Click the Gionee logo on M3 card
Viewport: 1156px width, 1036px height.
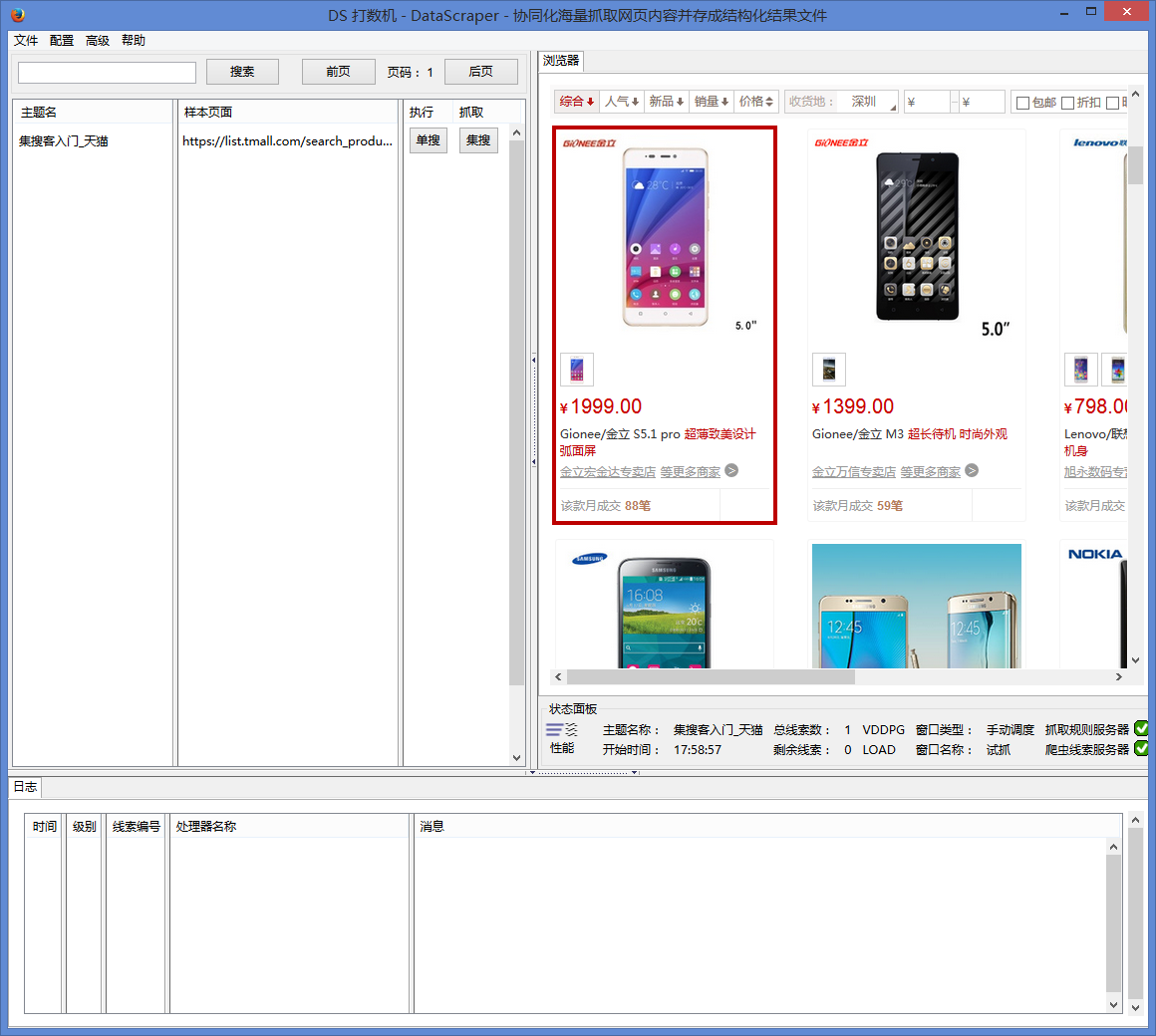point(841,142)
